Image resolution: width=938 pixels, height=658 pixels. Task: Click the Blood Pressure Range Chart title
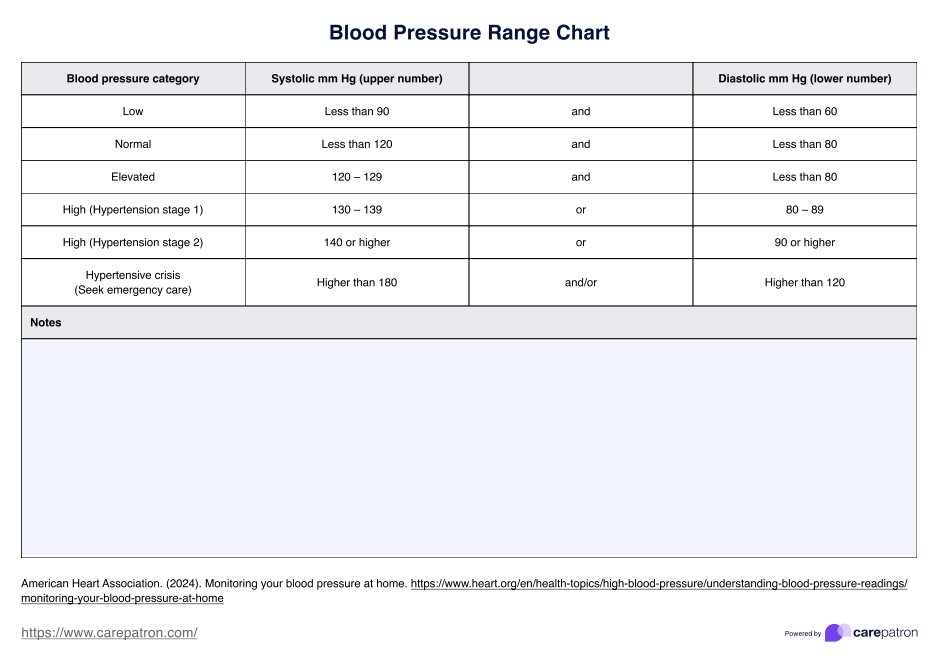469,33
